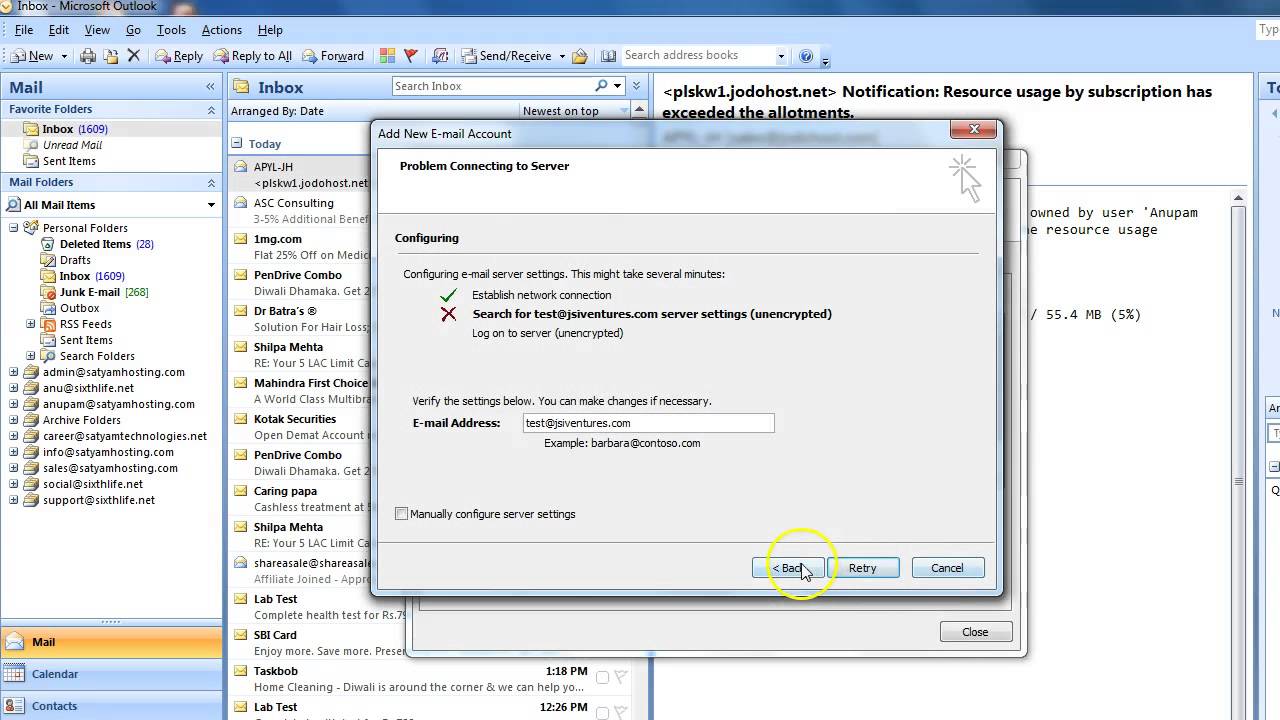Open the Edit menu
This screenshot has height=720, width=1280.
[x=58, y=30]
